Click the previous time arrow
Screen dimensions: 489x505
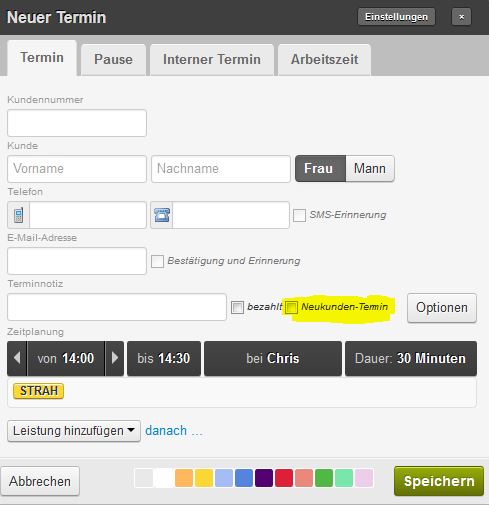pos(17,358)
